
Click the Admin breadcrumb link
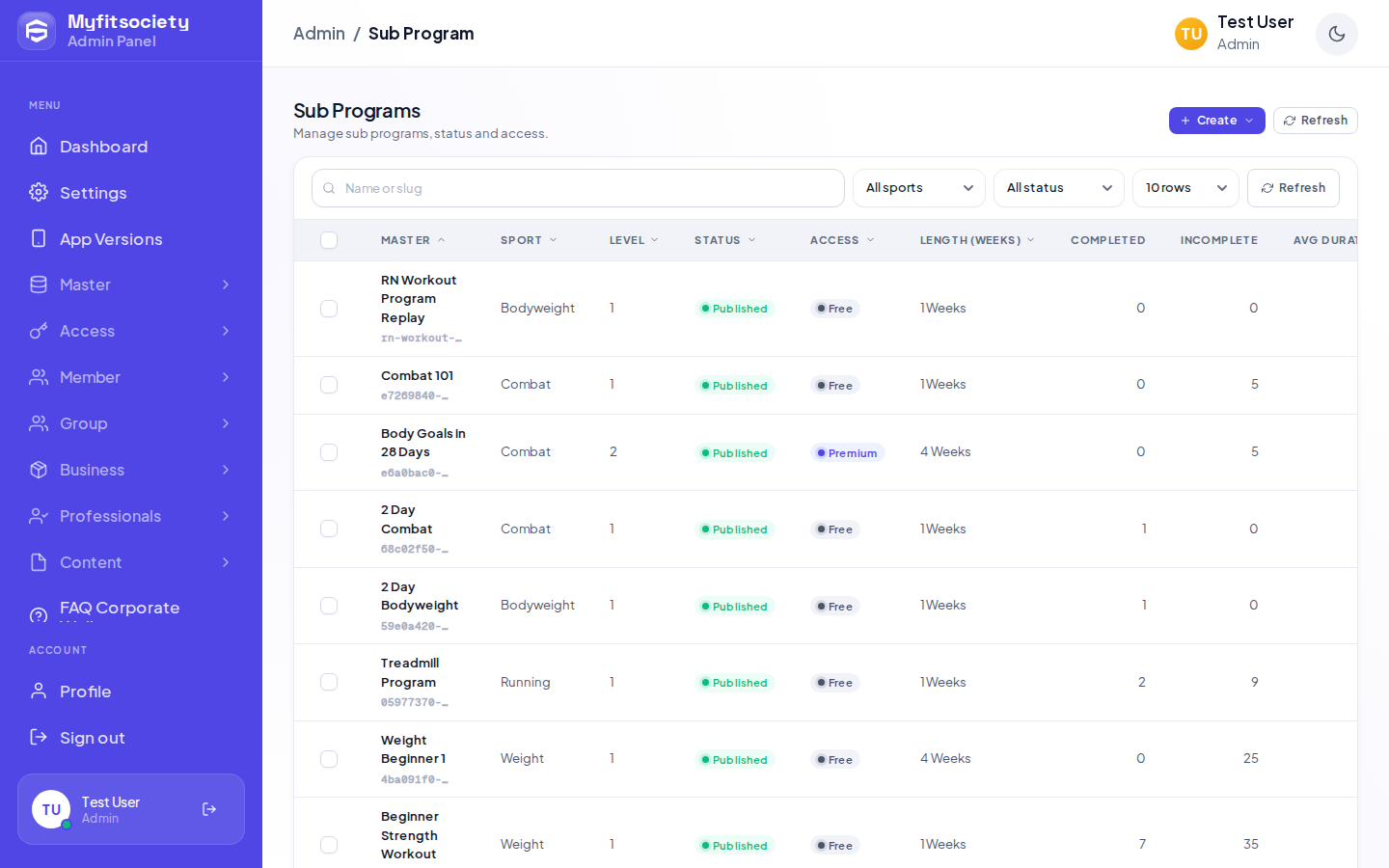click(x=319, y=34)
